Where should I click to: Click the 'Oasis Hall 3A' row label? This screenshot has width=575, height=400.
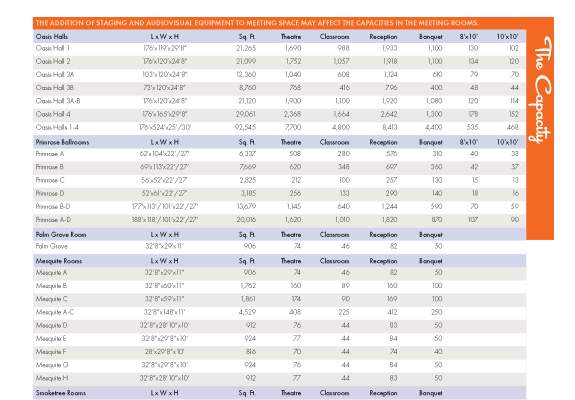[x=55, y=74]
